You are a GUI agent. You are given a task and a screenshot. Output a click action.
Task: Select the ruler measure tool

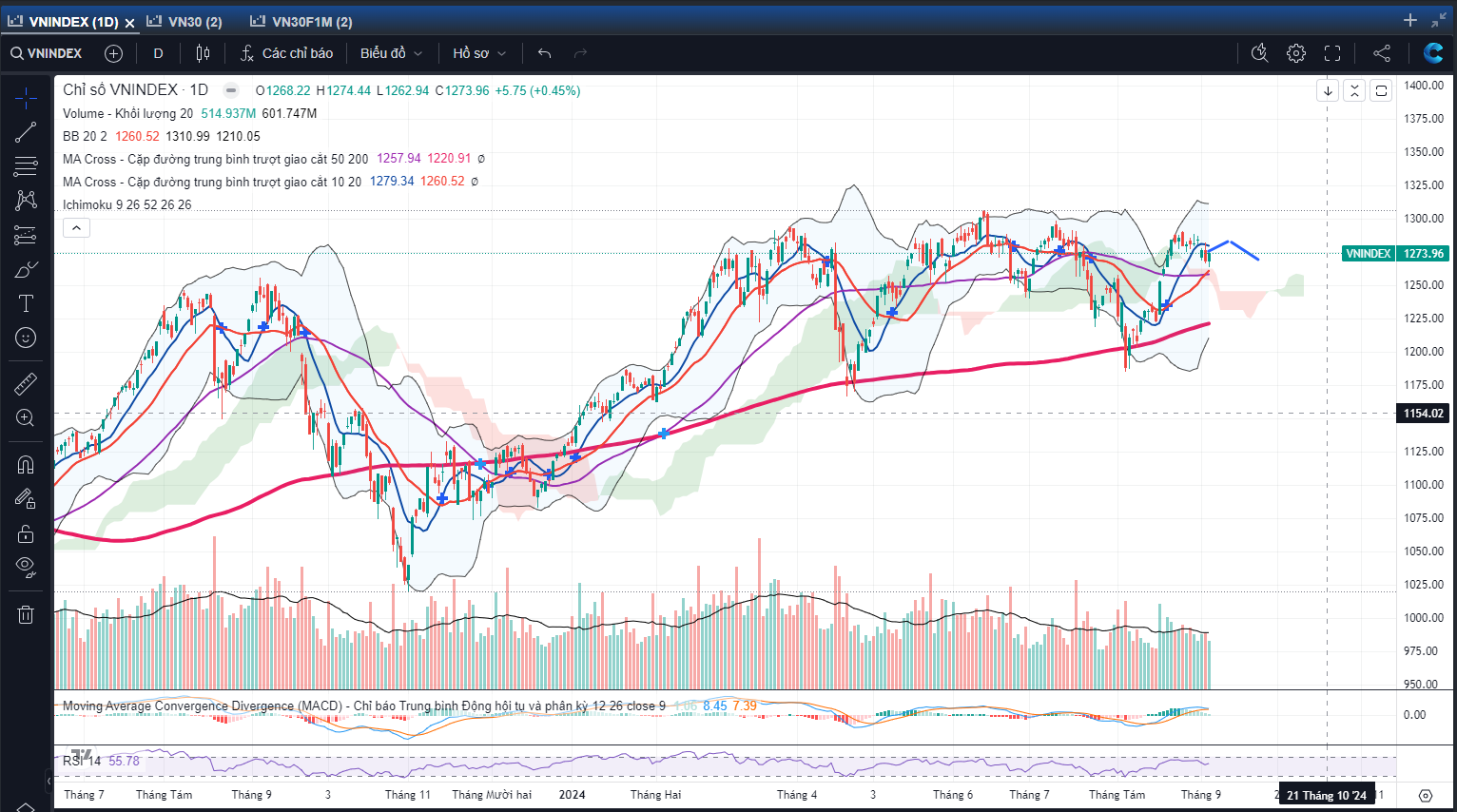pyautogui.click(x=26, y=384)
